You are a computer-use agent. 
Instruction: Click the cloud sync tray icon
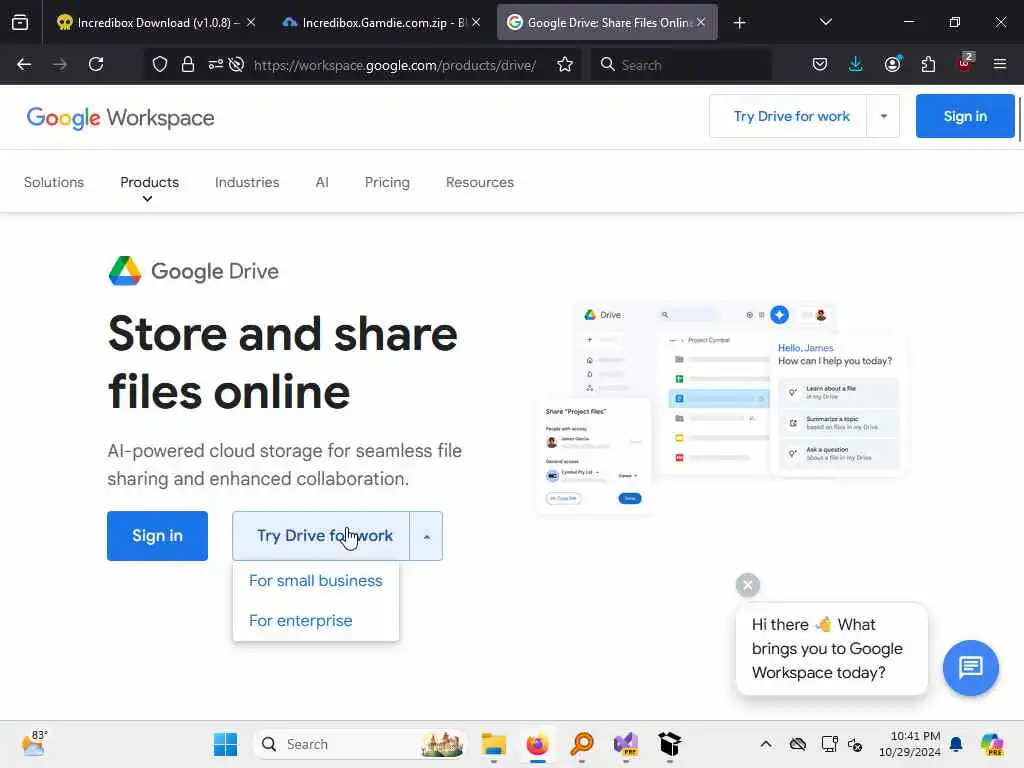click(797, 744)
